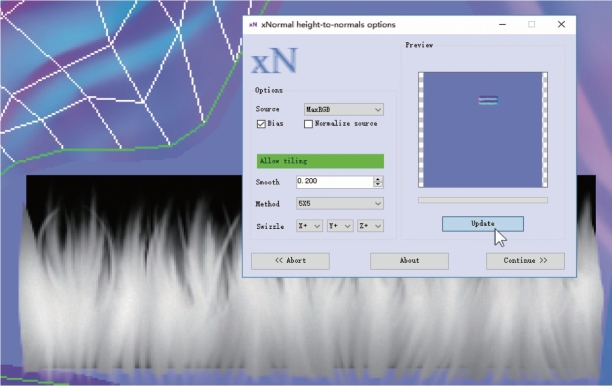This screenshot has height=386, width=612.
Task: Toggle the green Allow tiling option
Action: click(320, 161)
